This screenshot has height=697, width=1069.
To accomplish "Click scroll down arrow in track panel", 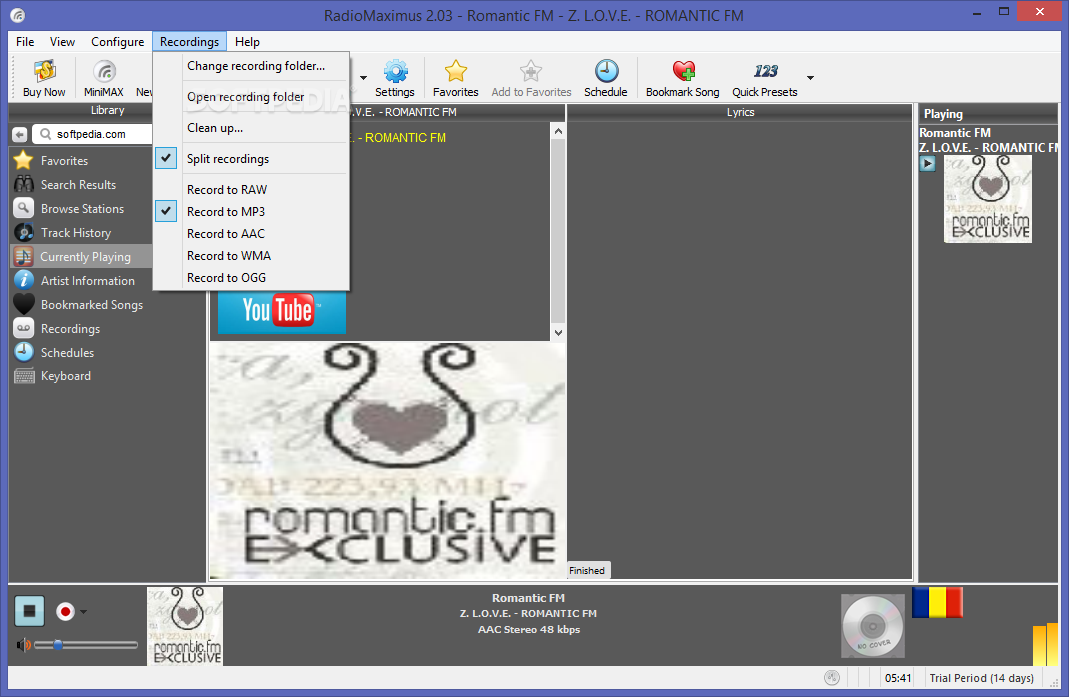I will pyautogui.click(x=558, y=333).
